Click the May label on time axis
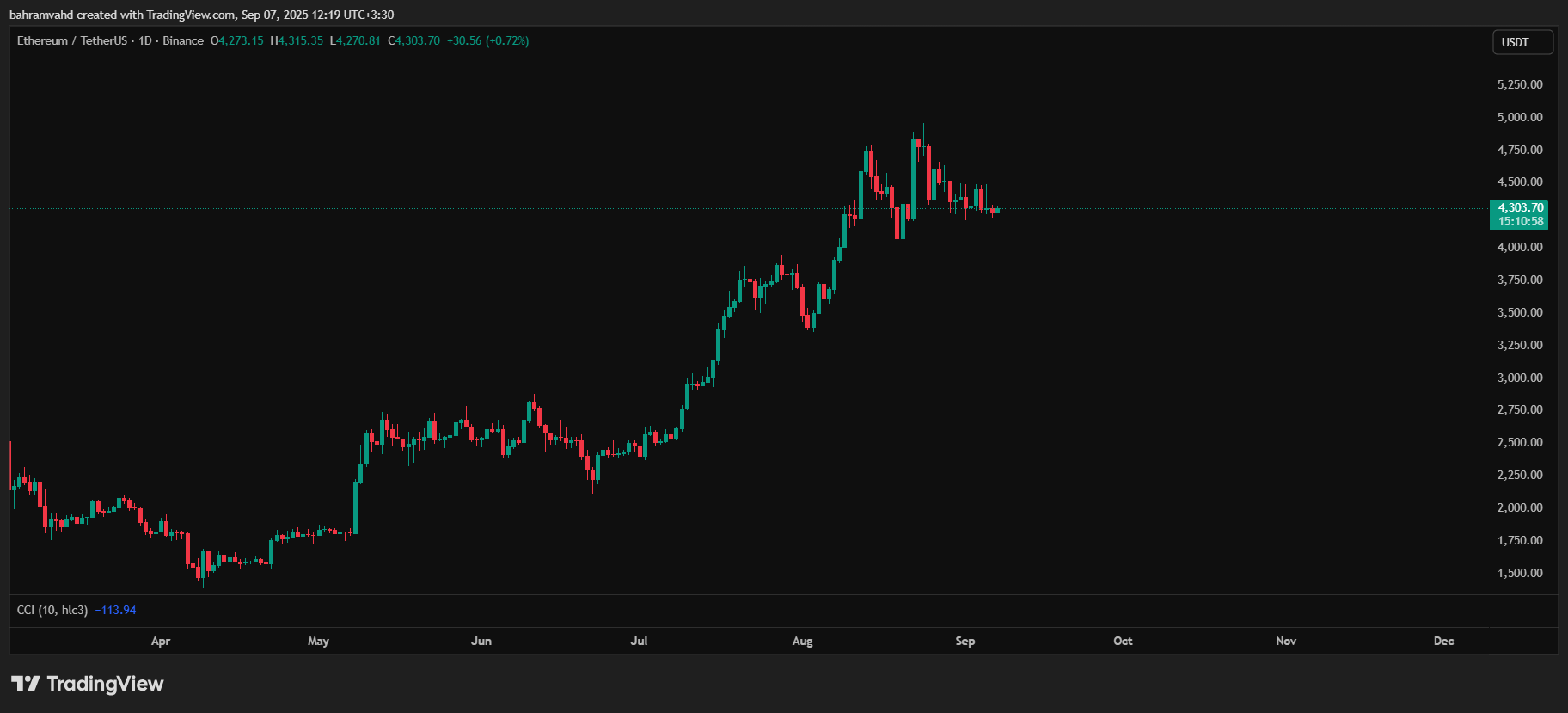The width and height of the screenshot is (1568, 713). (x=318, y=641)
